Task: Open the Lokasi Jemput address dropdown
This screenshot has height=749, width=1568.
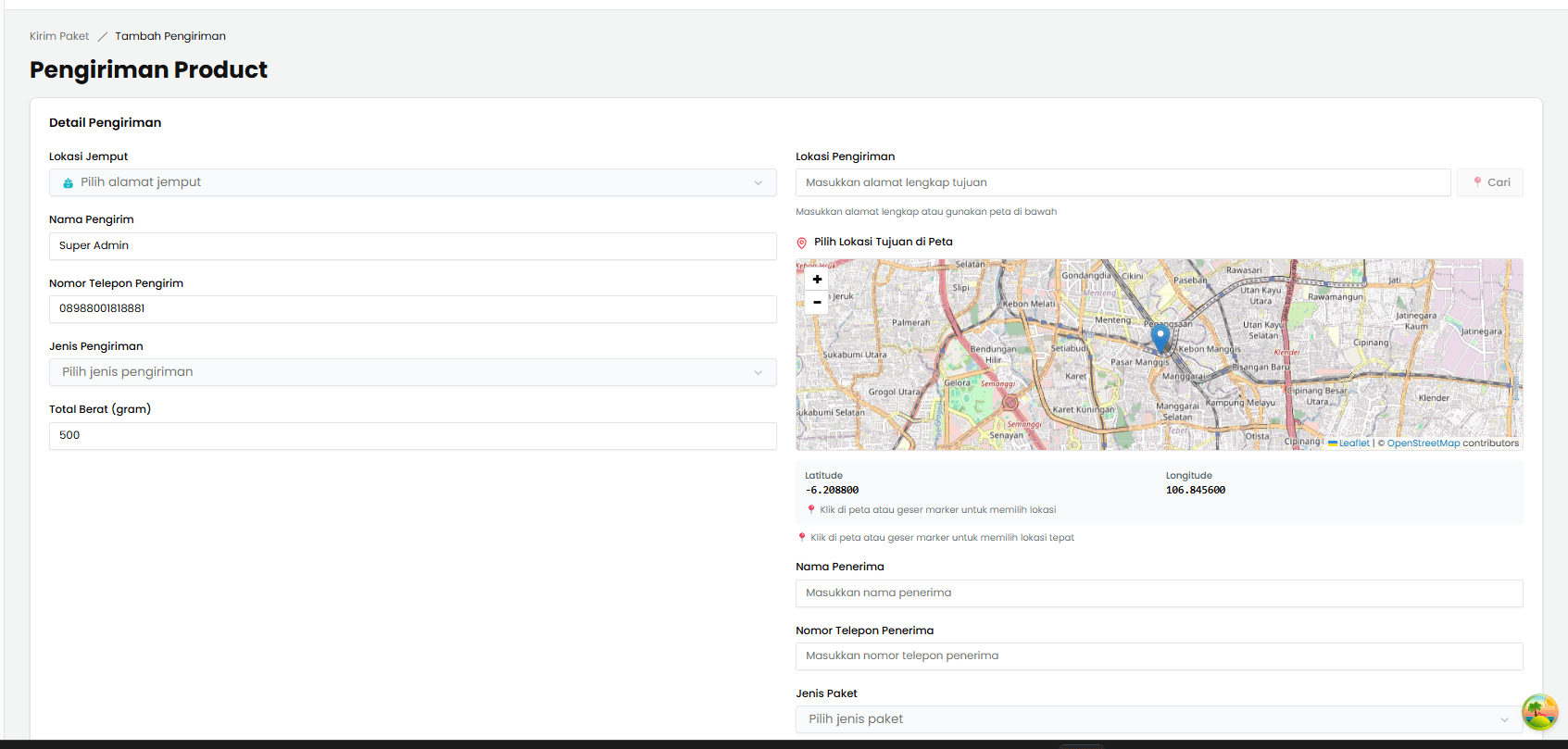Action: [x=413, y=182]
